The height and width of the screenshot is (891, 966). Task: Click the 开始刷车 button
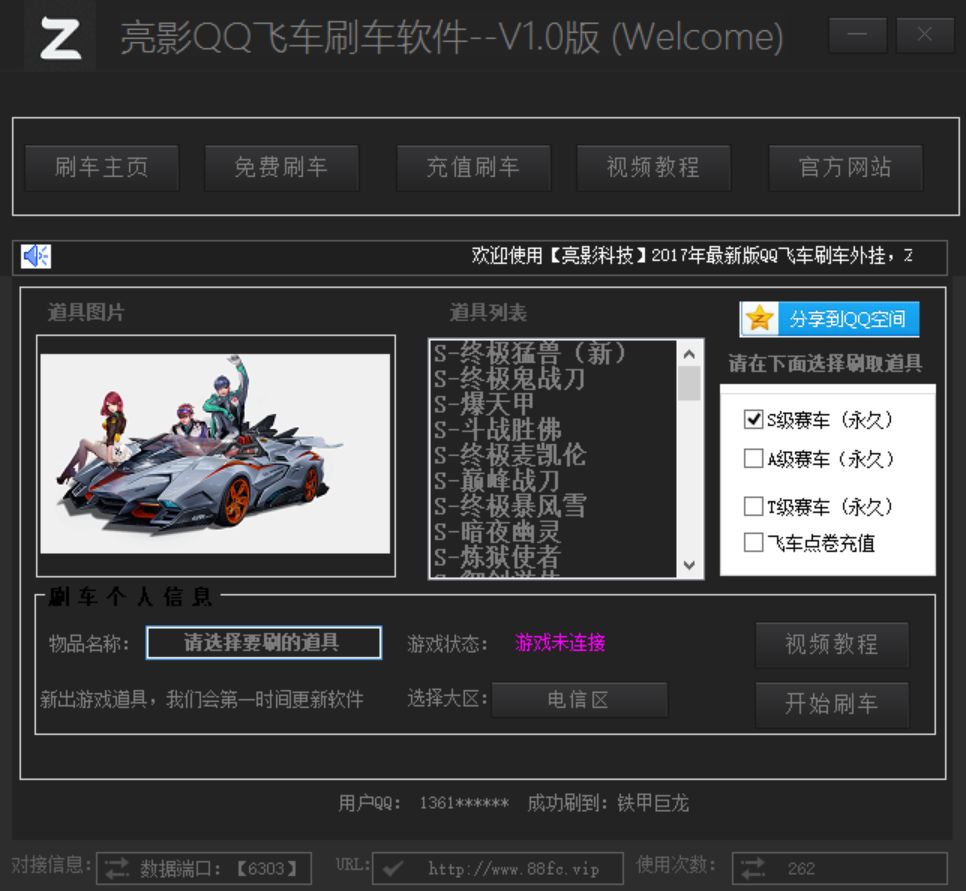click(832, 704)
